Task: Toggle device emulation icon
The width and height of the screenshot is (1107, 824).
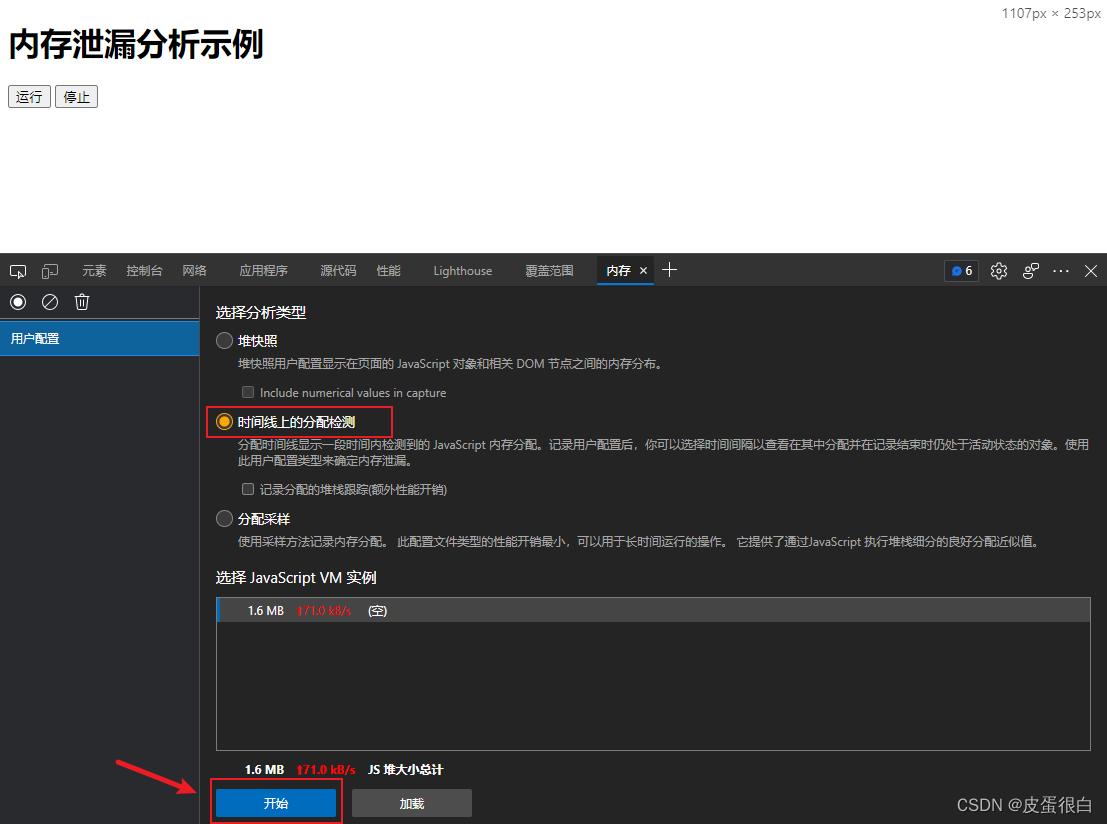Action: point(49,271)
